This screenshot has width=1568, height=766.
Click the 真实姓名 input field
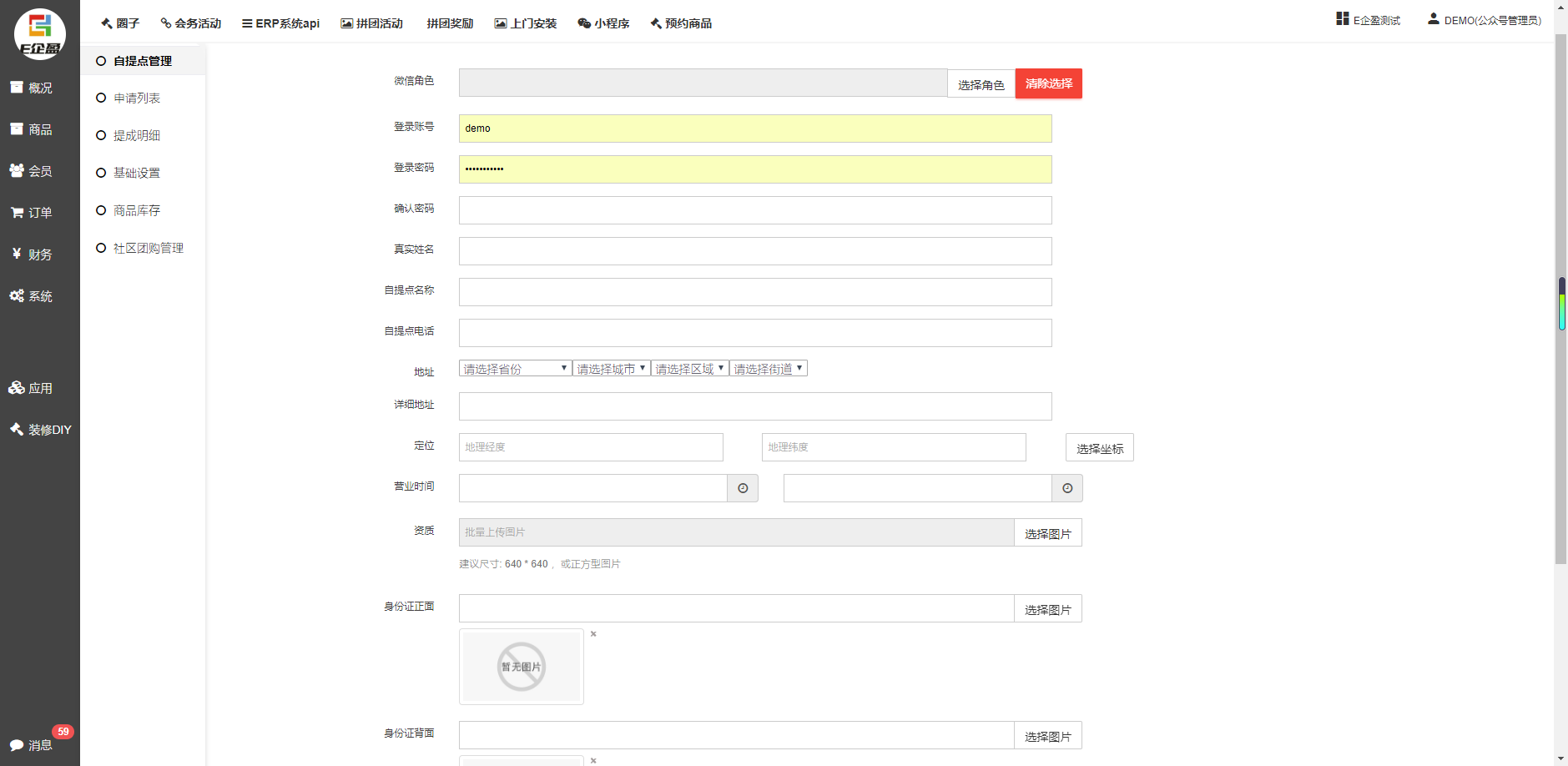[754, 251]
